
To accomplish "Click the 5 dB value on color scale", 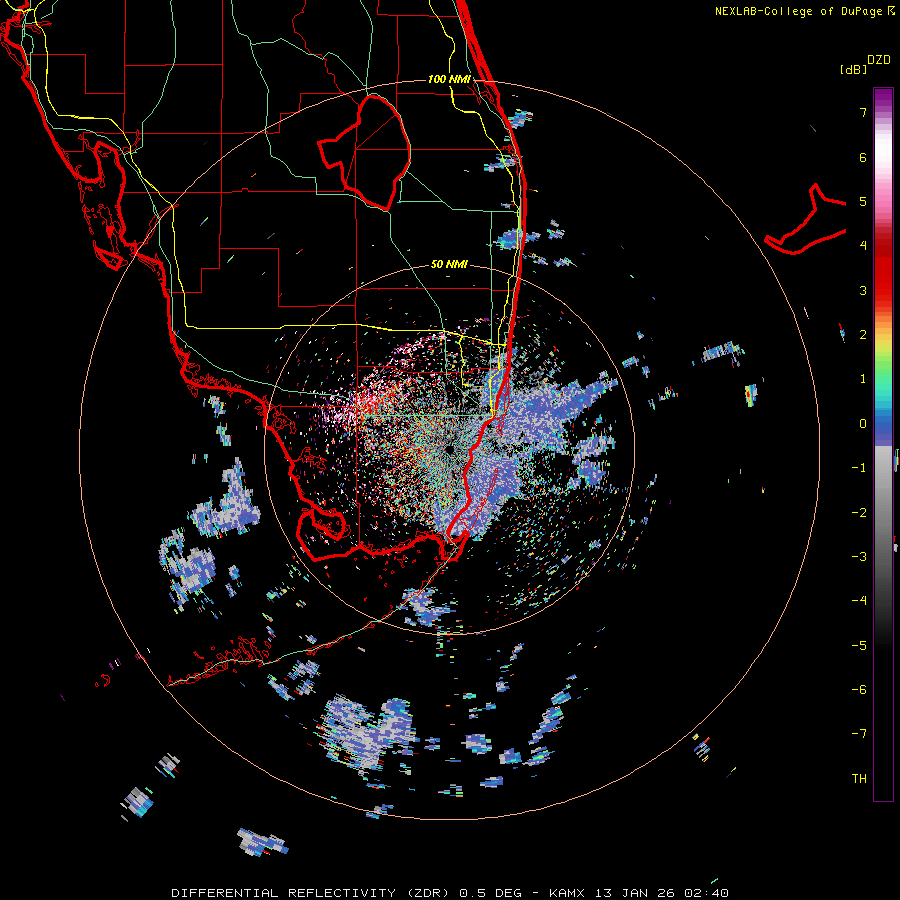I will [863, 201].
